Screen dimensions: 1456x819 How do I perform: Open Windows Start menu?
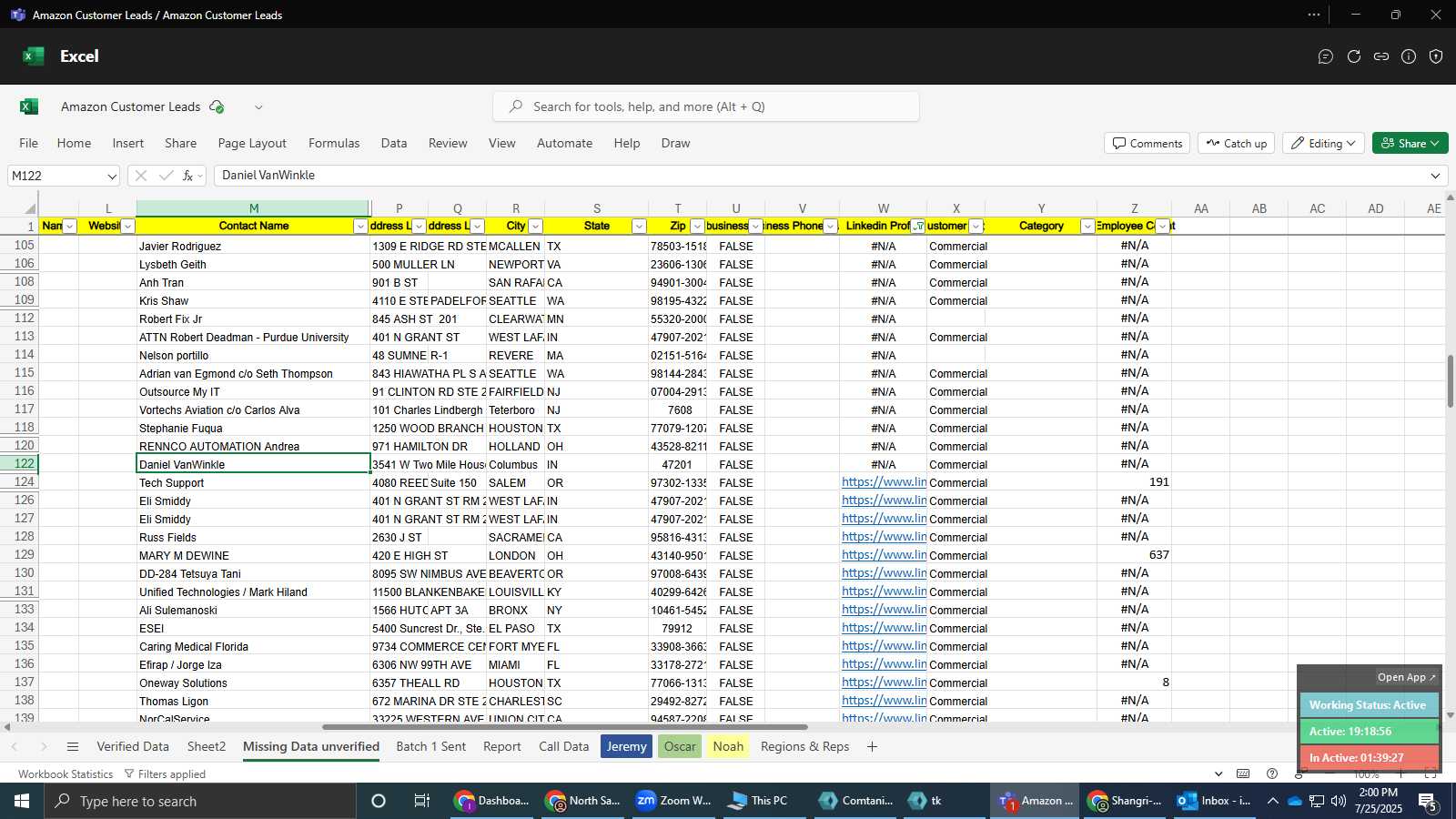pos(22,801)
